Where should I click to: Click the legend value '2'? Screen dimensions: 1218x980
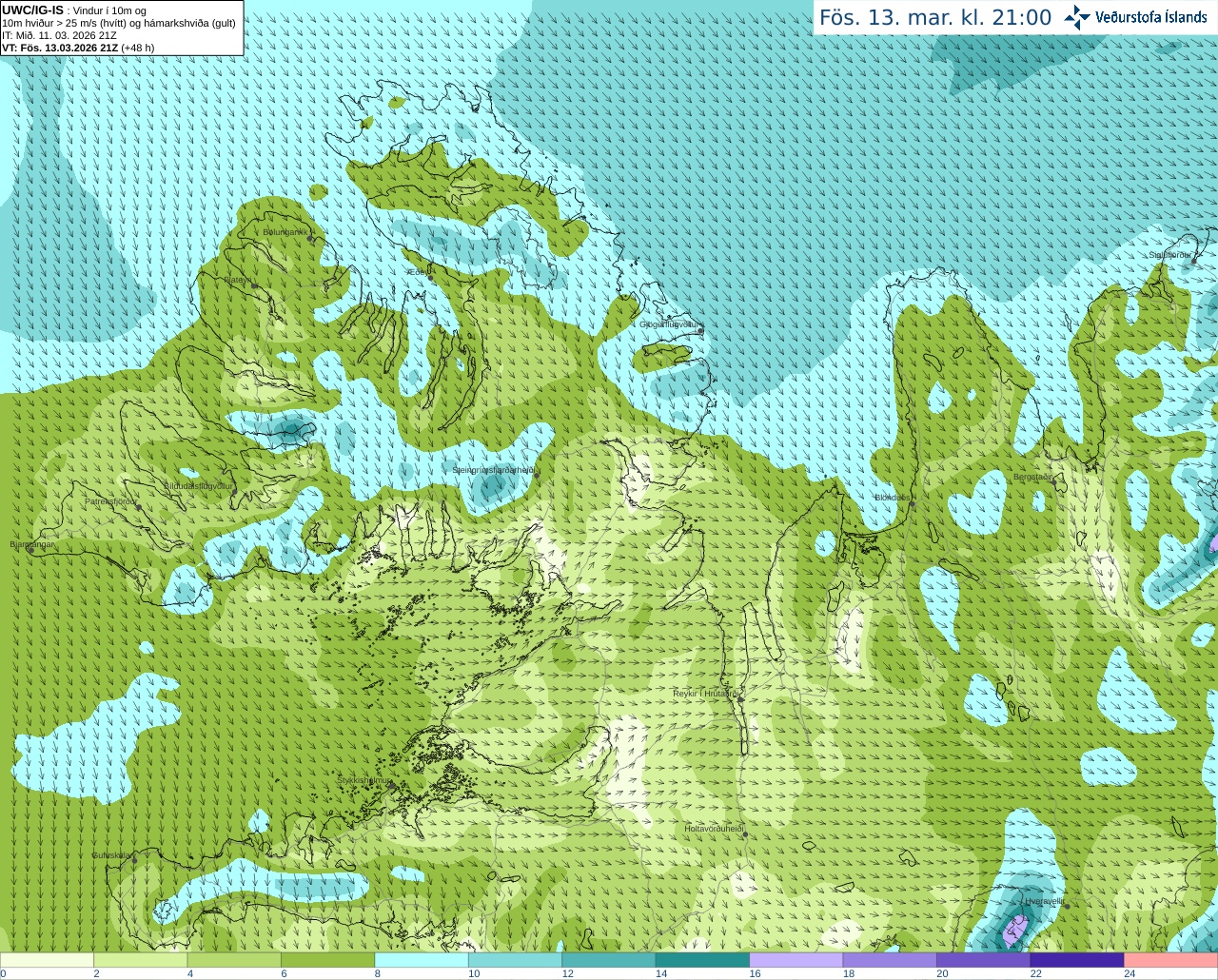[96, 973]
